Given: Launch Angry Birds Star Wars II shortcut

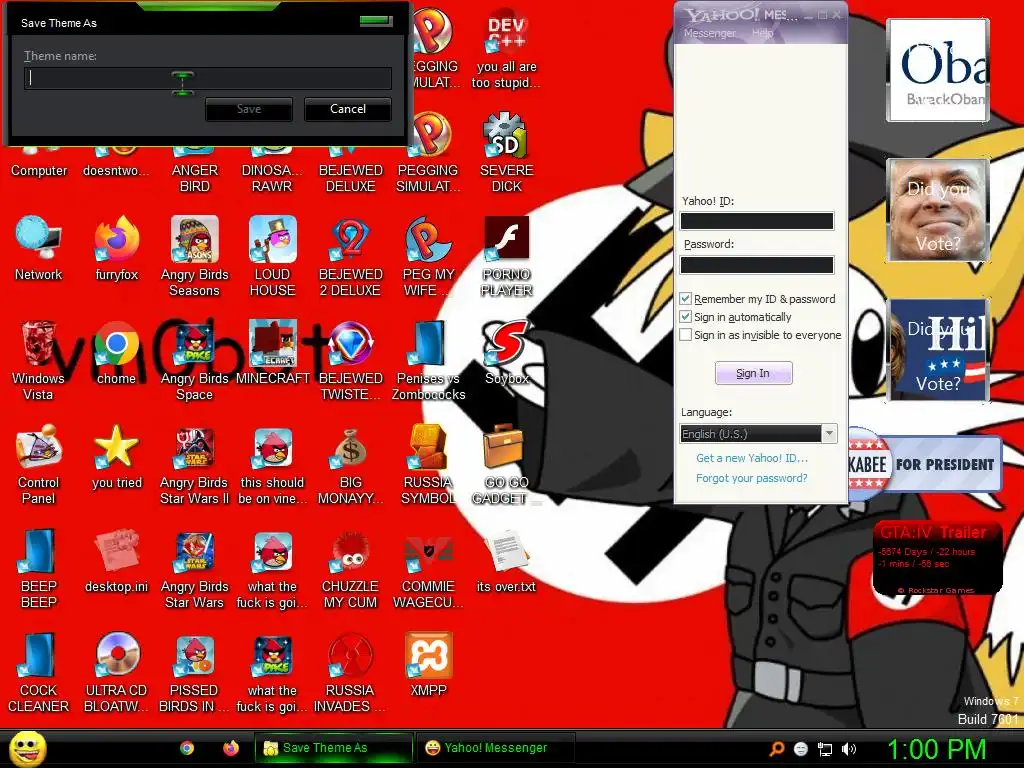Looking at the screenshot, I should coord(195,464).
